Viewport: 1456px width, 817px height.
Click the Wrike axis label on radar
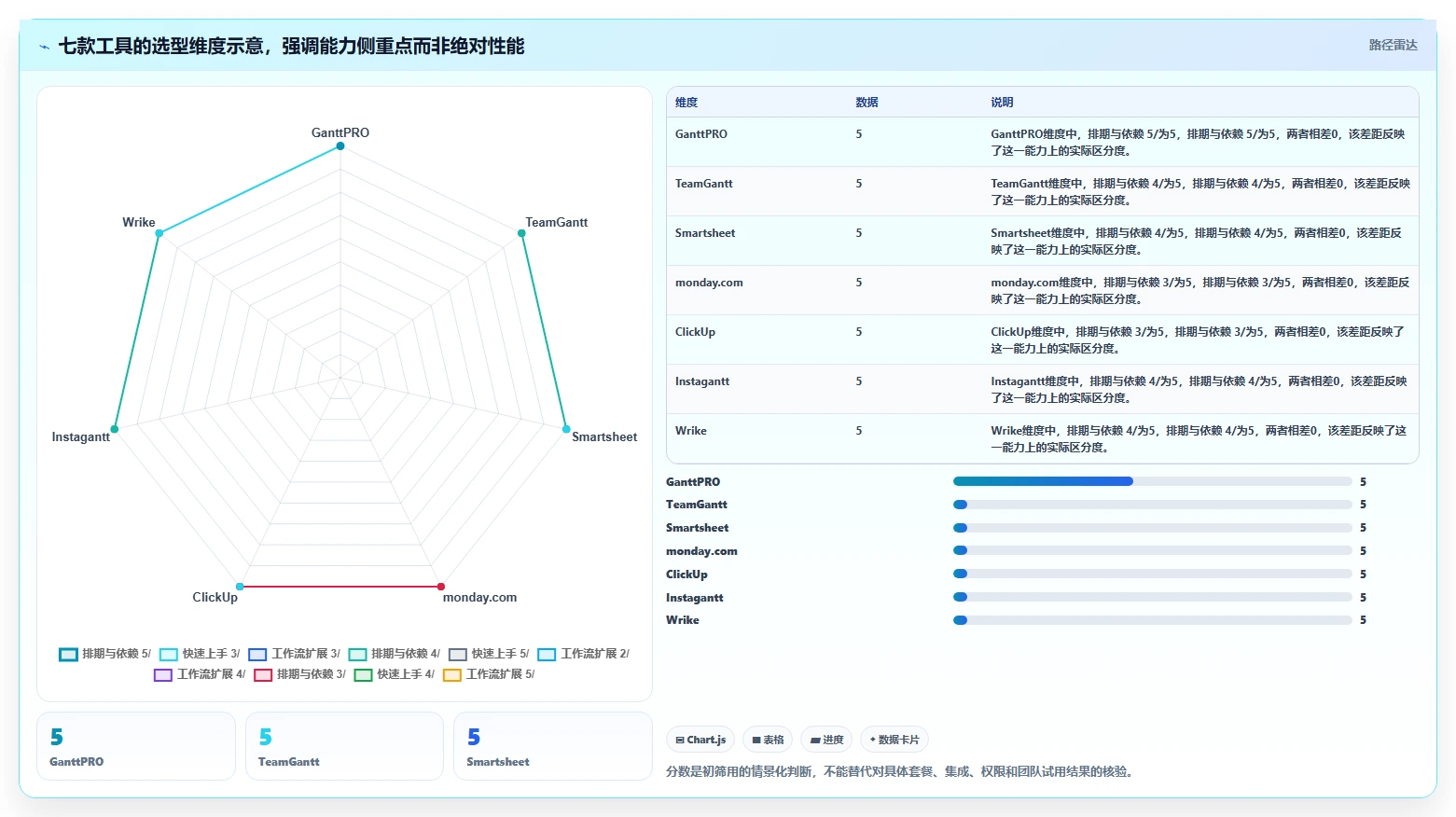pos(139,222)
